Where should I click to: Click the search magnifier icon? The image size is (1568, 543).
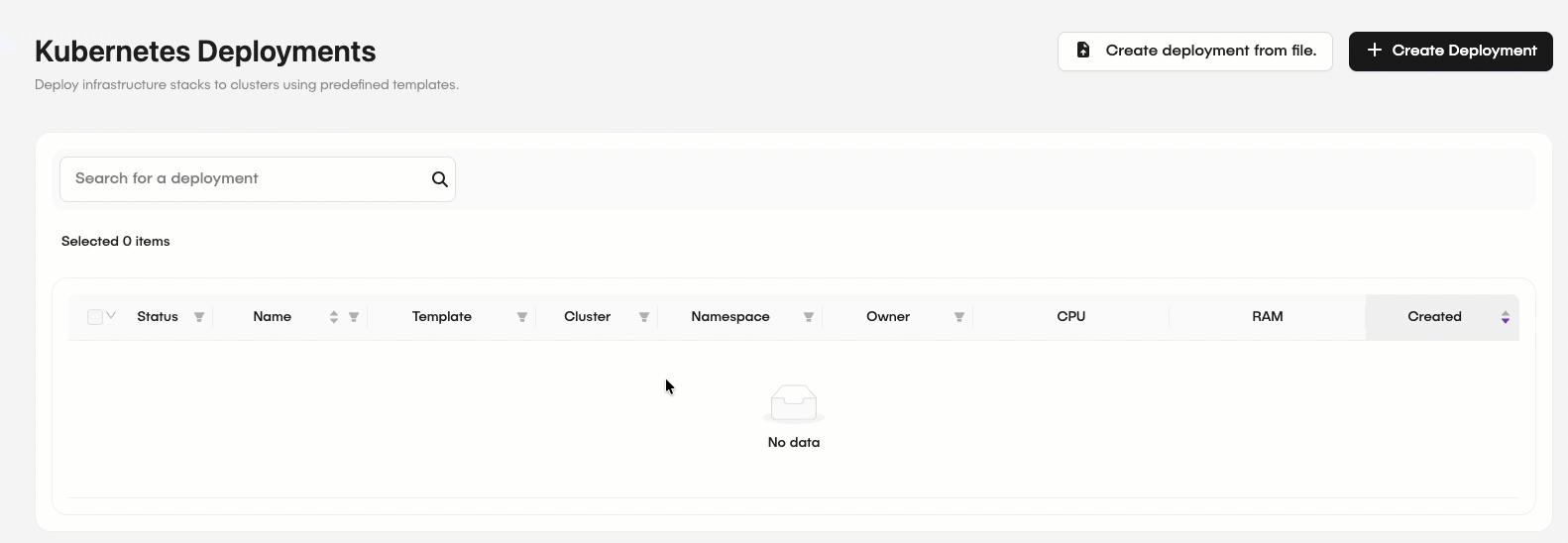440,179
